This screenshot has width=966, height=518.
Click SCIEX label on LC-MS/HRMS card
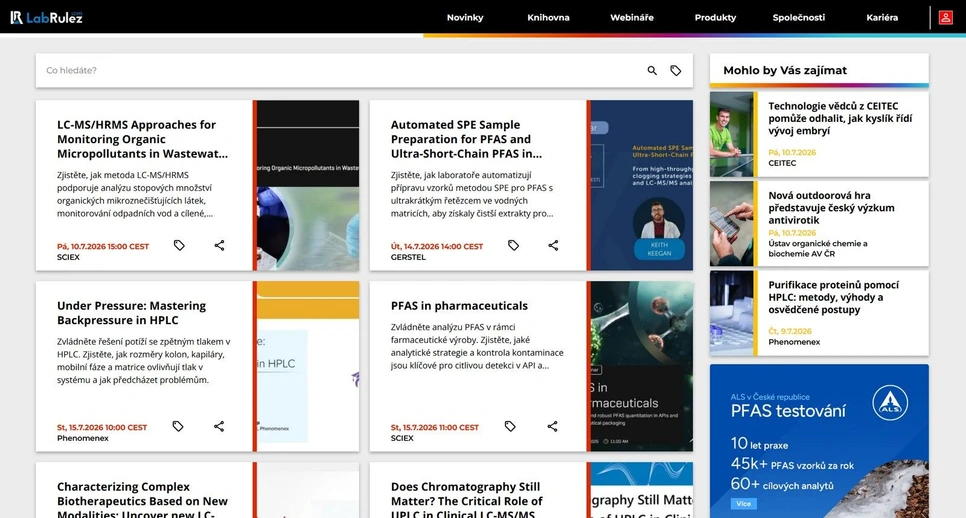click(x=68, y=257)
